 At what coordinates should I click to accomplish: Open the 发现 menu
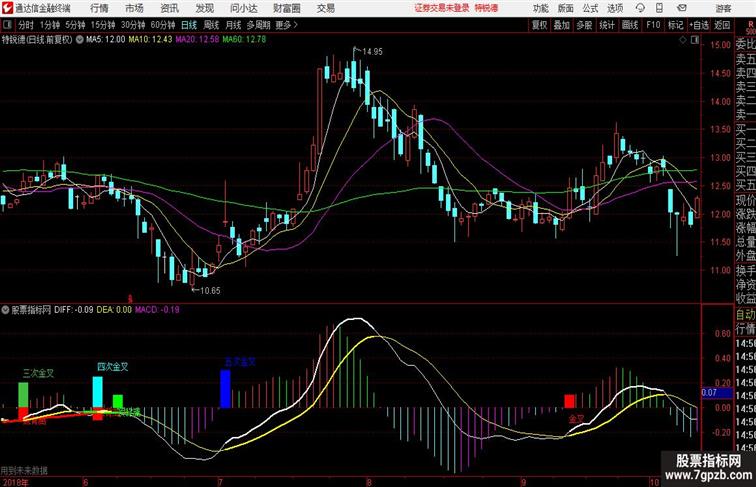click(204, 8)
